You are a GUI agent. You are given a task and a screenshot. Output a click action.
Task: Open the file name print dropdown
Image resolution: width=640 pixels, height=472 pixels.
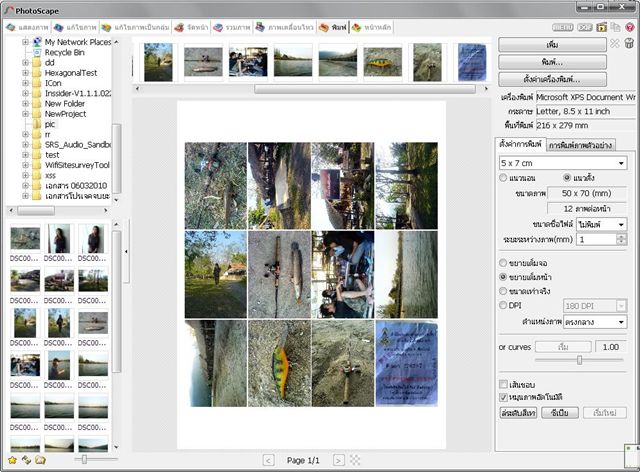(601, 225)
